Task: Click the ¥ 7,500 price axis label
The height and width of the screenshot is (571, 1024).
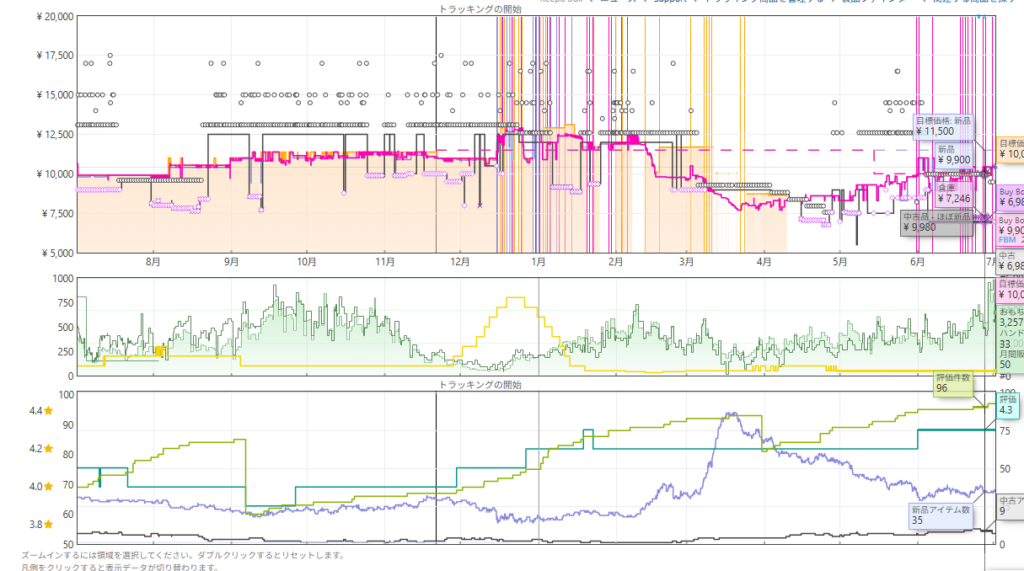Action: pyautogui.click(x=57, y=214)
